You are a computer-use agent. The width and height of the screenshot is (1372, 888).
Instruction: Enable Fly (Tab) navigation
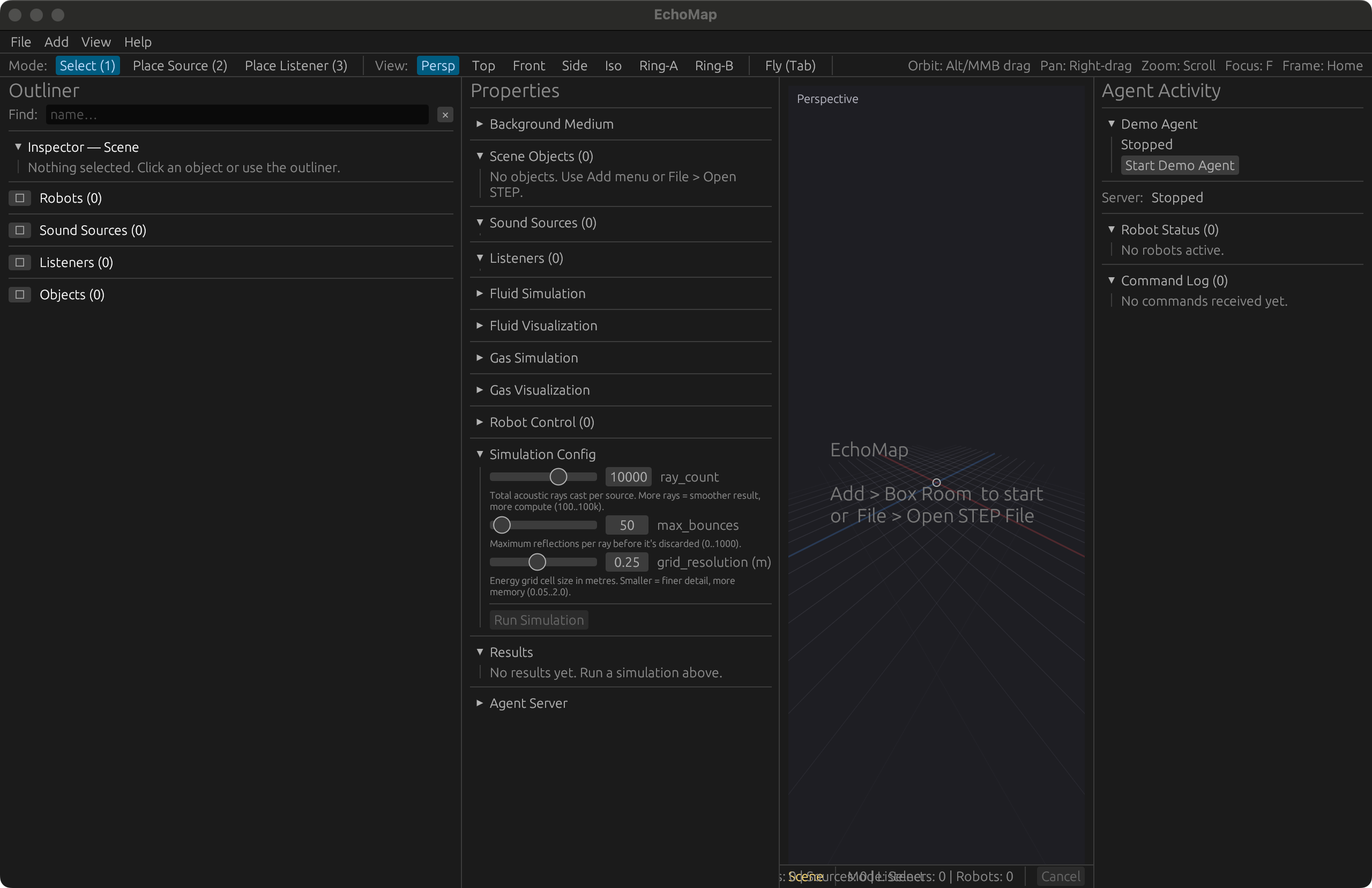(790, 65)
